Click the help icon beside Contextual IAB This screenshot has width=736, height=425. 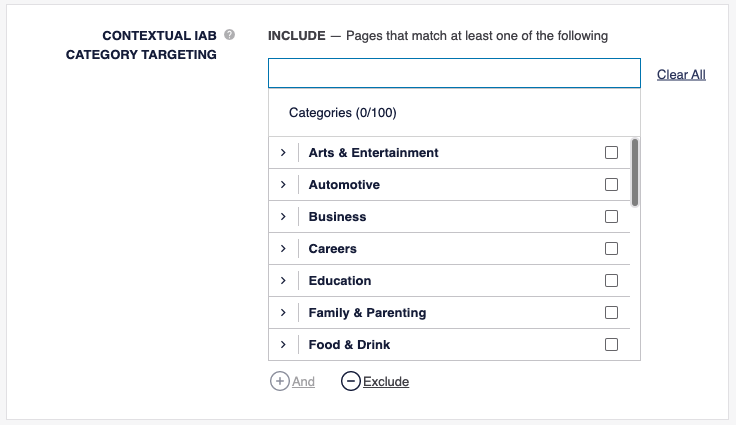230,35
